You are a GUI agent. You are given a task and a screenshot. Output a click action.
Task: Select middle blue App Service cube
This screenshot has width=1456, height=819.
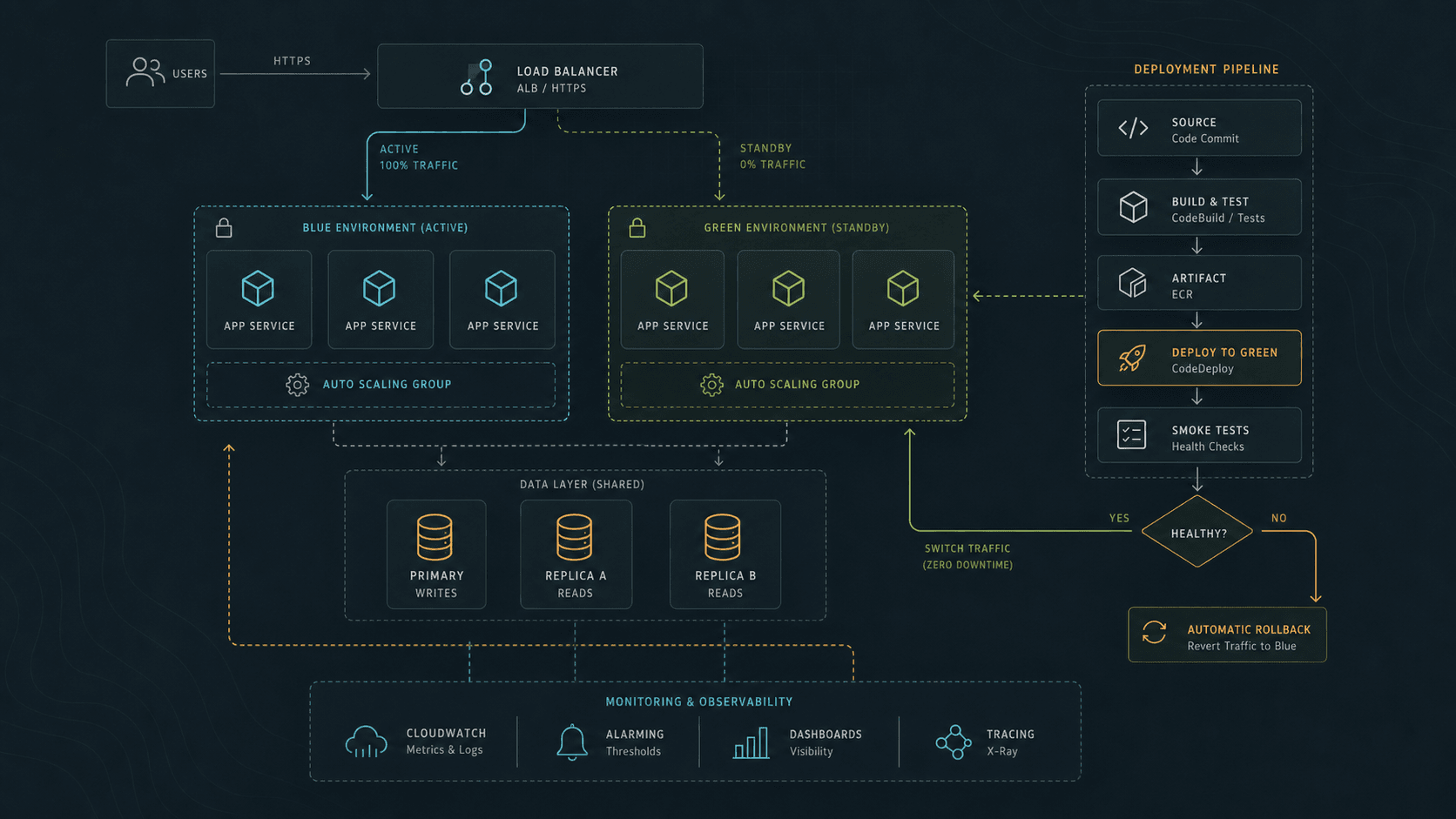pos(380,288)
